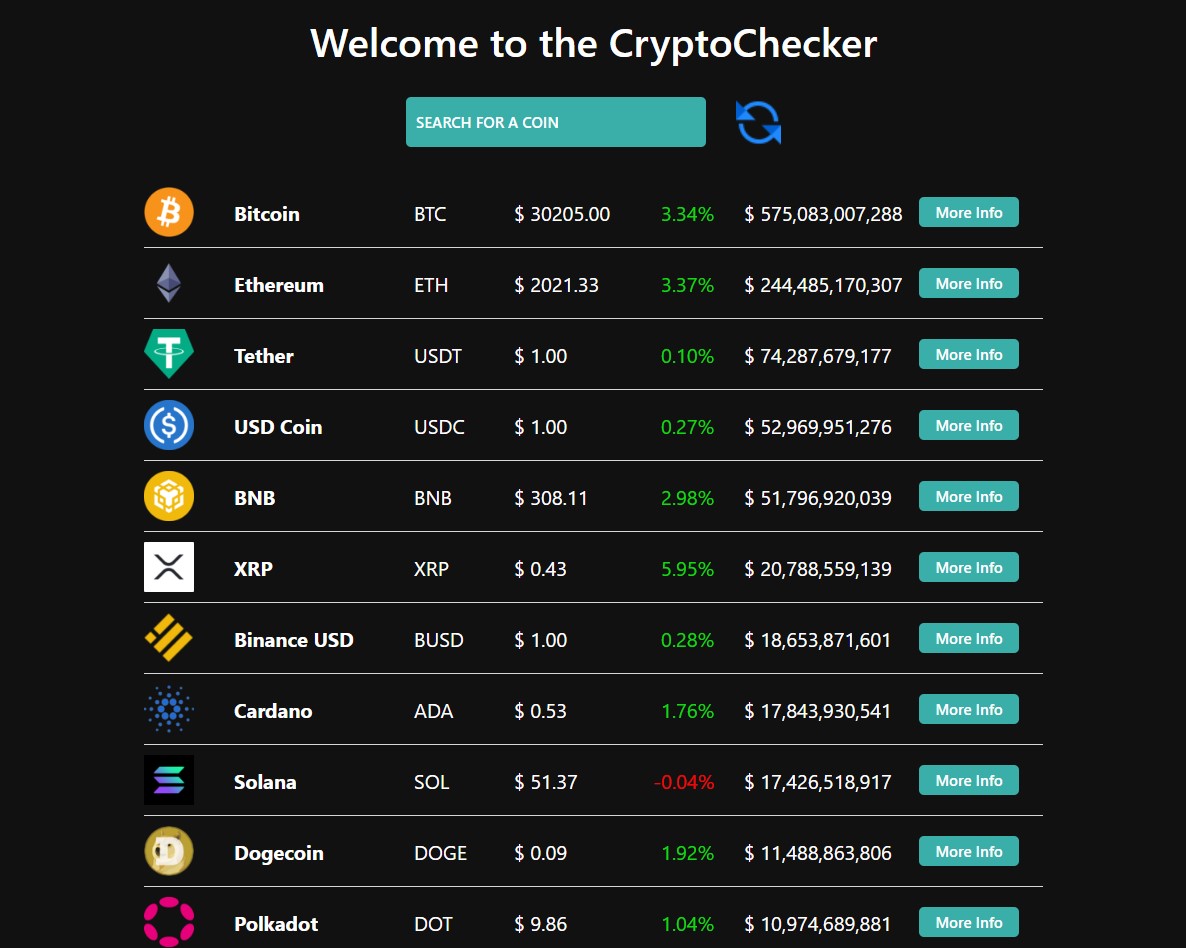Image resolution: width=1186 pixels, height=948 pixels.
Task: Click the pink Polkadot logo
Action: tap(169, 922)
